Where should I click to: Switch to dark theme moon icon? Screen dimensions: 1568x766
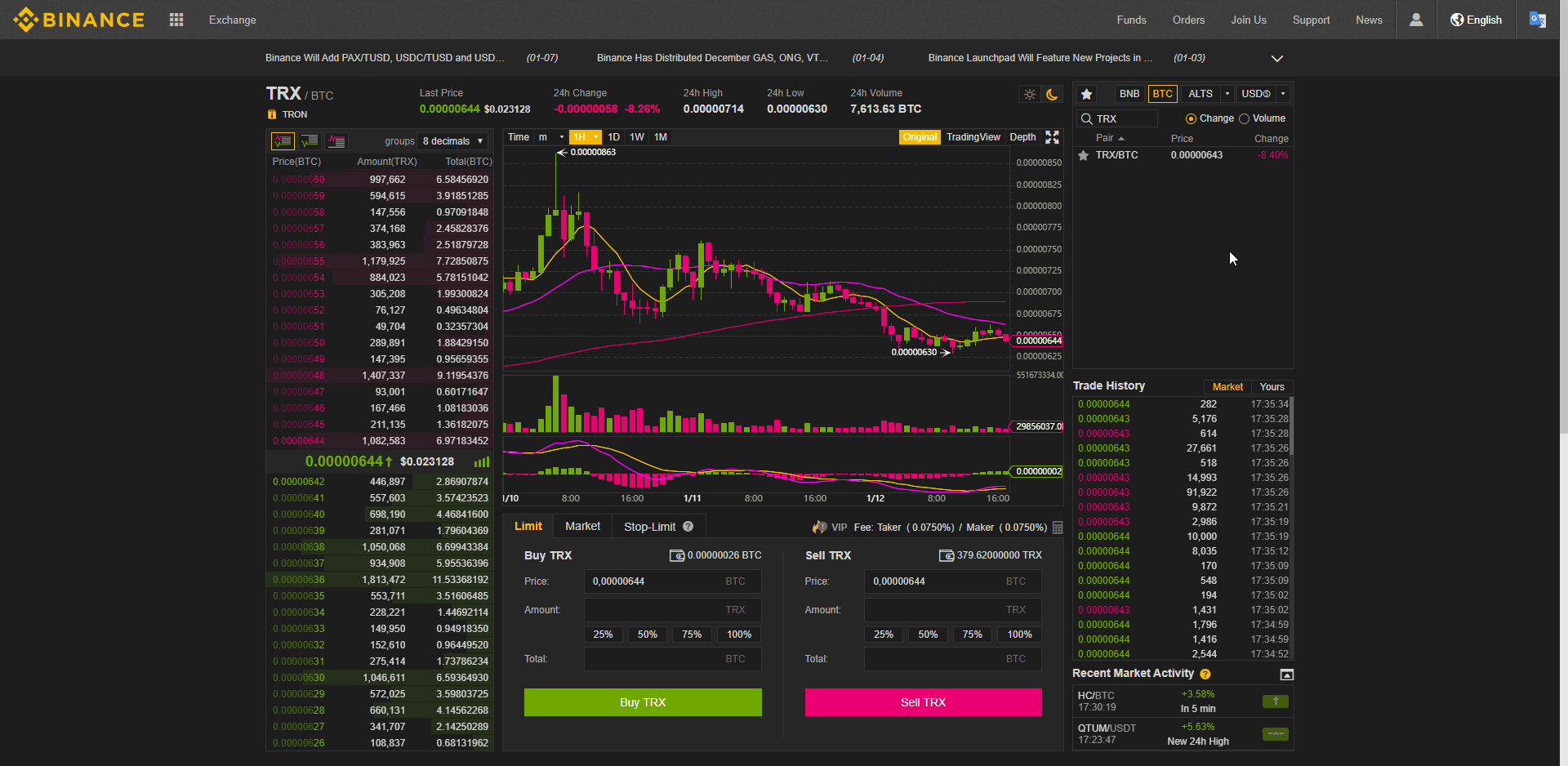pyautogui.click(x=1052, y=95)
